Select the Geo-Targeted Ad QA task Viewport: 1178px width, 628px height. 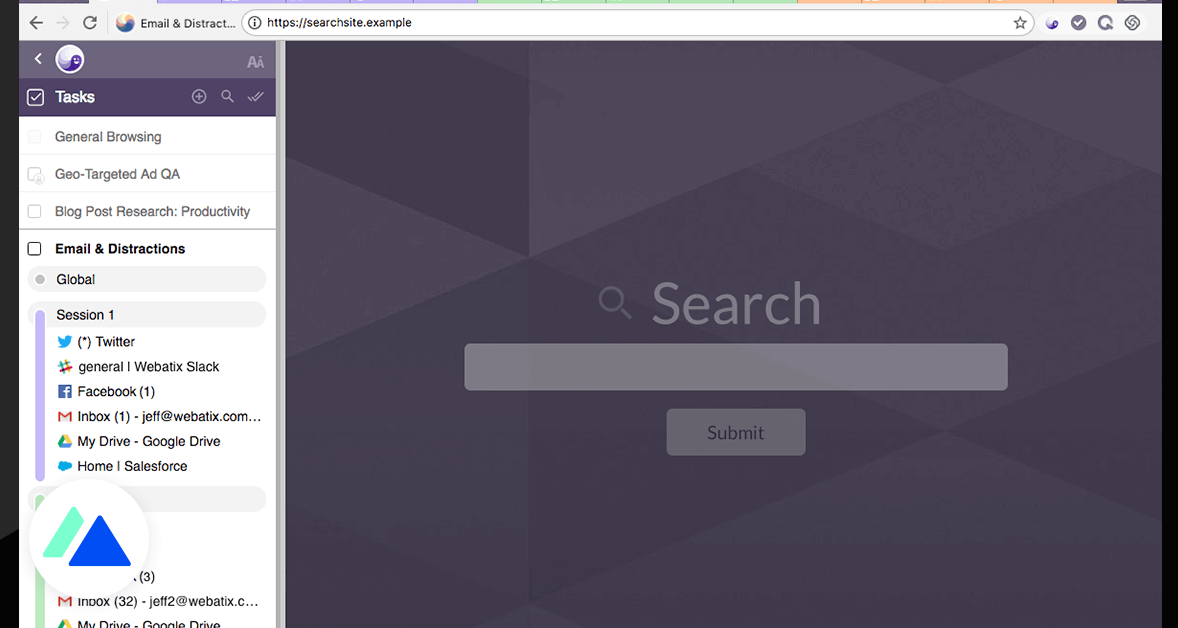tap(117, 174)
